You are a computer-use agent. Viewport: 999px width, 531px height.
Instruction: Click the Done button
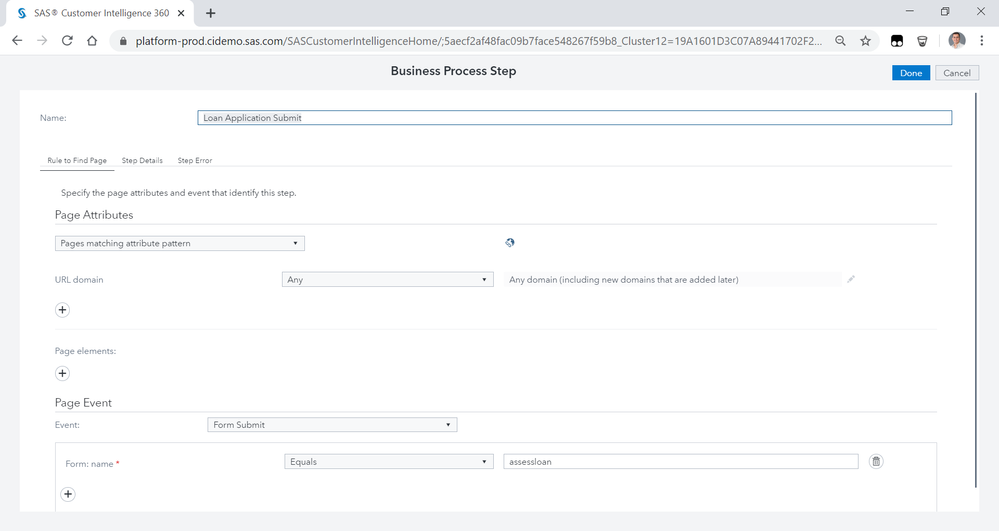[x=910, y=73]
